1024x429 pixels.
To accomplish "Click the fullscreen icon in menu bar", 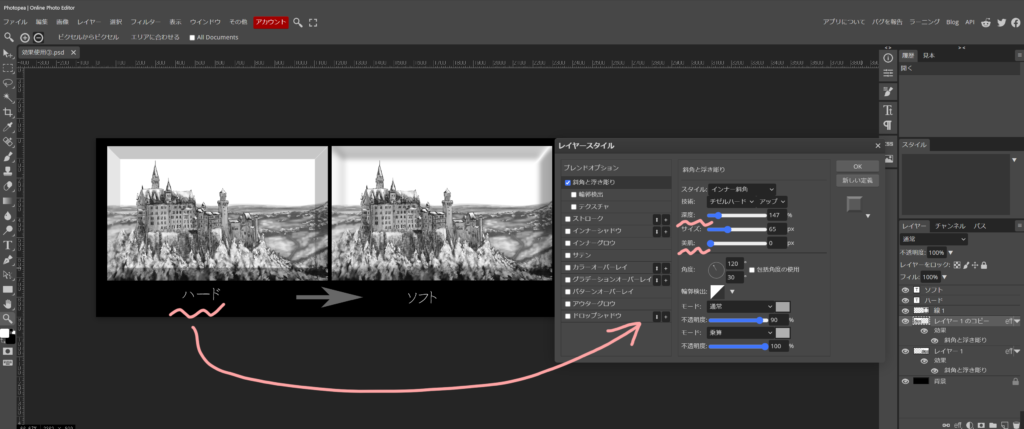I will (x=313, y=21).
